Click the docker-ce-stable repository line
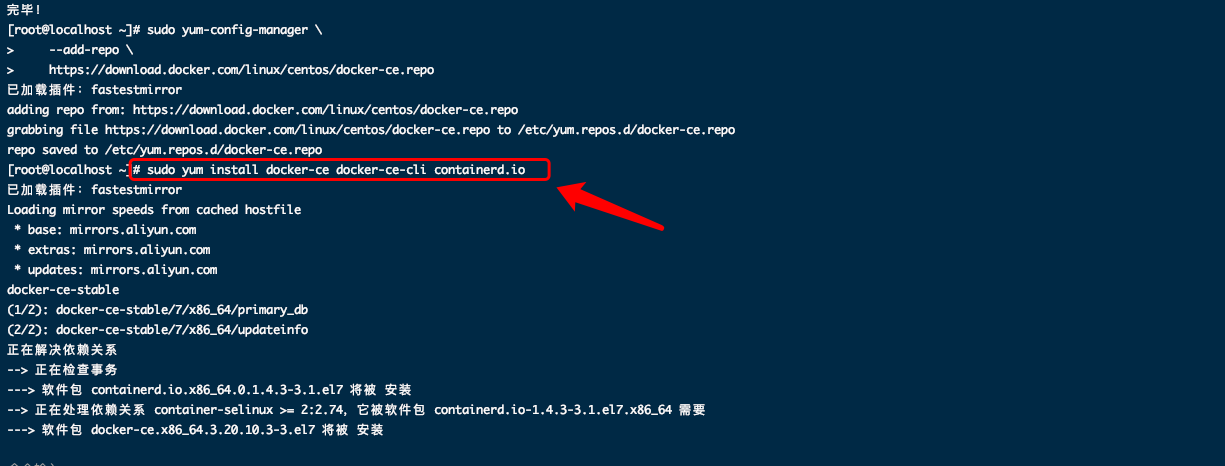1225x466 pixels. (x=63, y=290)
